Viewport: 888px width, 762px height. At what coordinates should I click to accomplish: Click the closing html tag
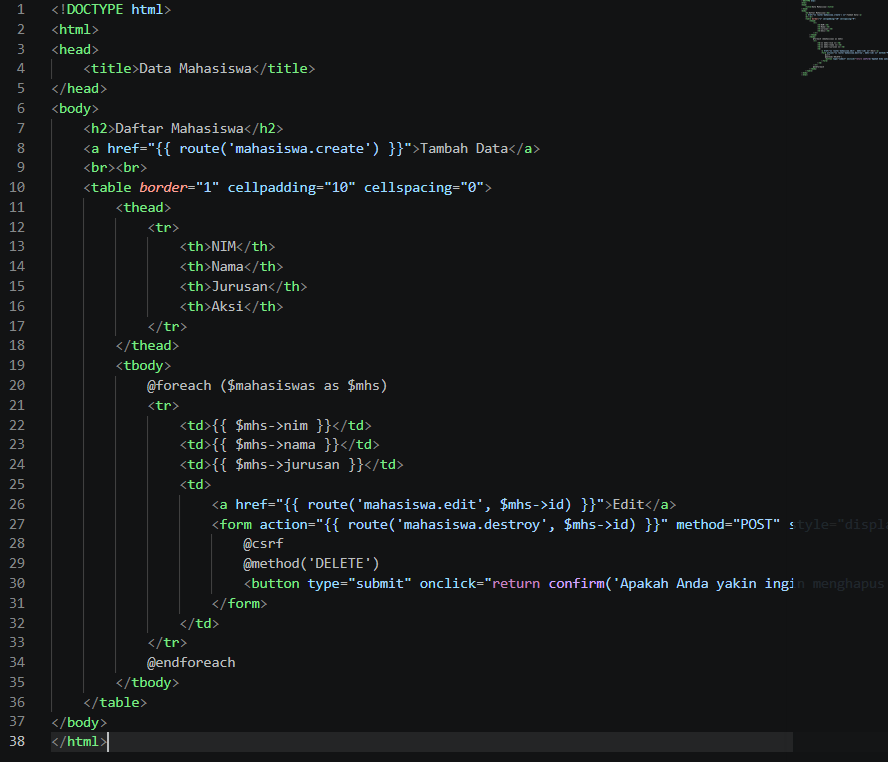tap(79, 741)
